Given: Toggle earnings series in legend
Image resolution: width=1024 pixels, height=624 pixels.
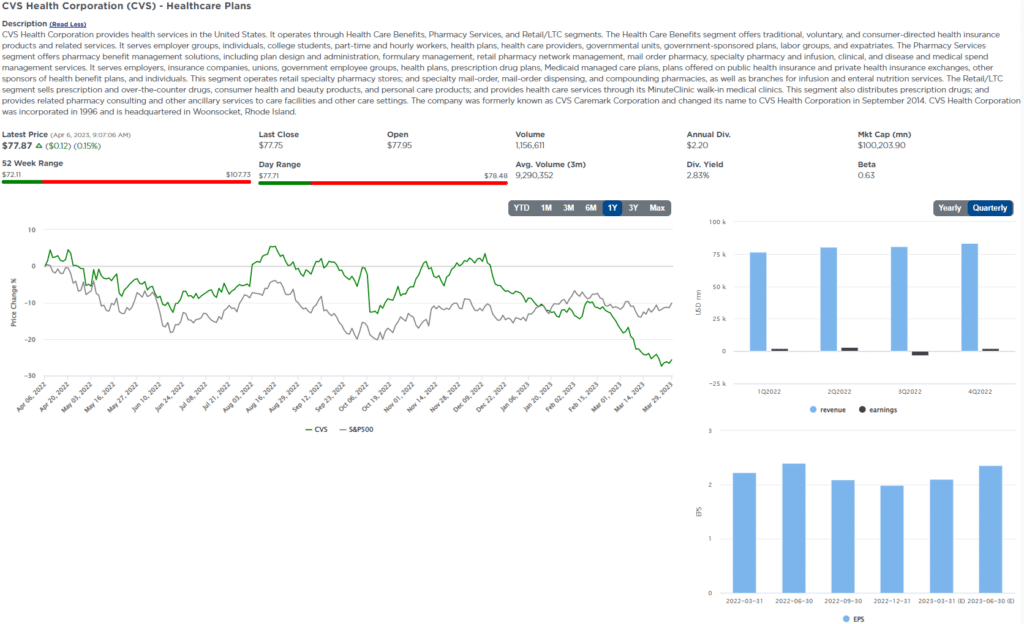Looking at the screenshot, I should point(878,410).
